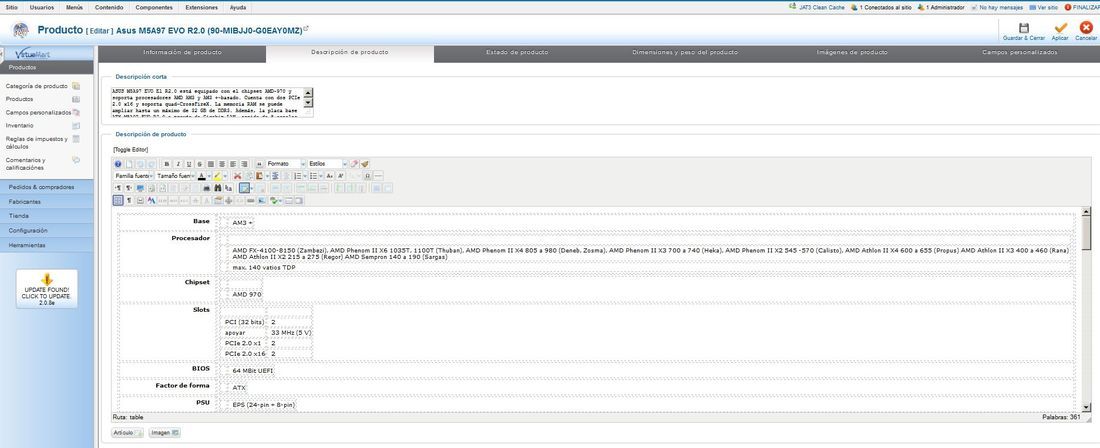Click the cleanup code broom icon
The width and height of the screenshot is (1100, 448).
tap(365, 164)
